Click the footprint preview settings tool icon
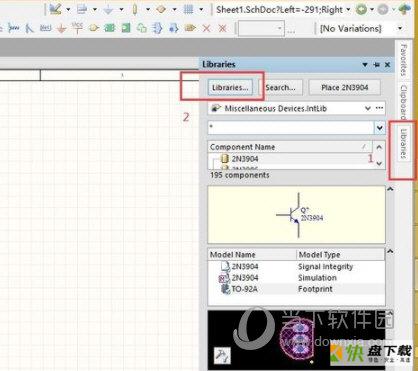 tap(222, 356)
